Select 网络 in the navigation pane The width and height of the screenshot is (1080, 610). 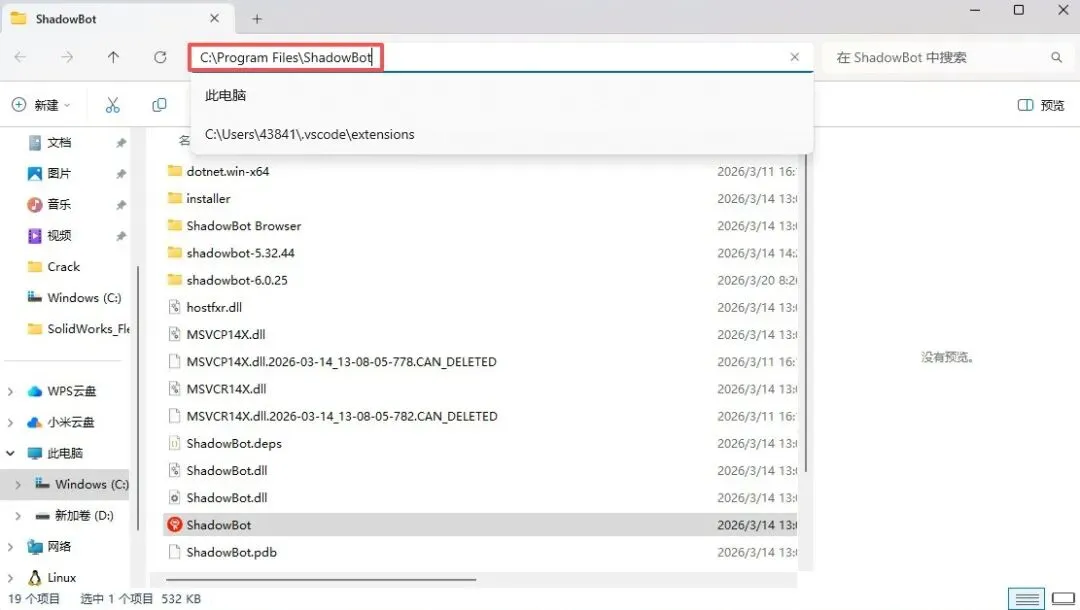click(59, 547)
